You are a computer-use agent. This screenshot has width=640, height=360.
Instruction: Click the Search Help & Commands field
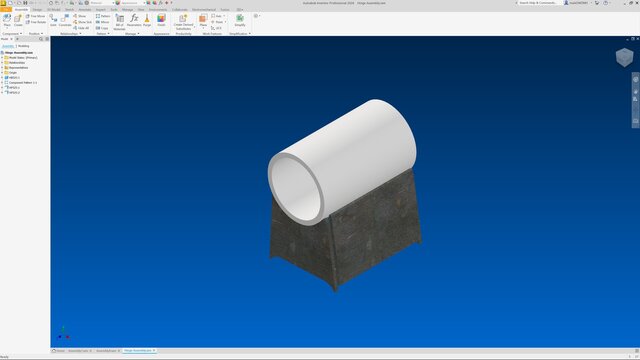coord(538,3)
